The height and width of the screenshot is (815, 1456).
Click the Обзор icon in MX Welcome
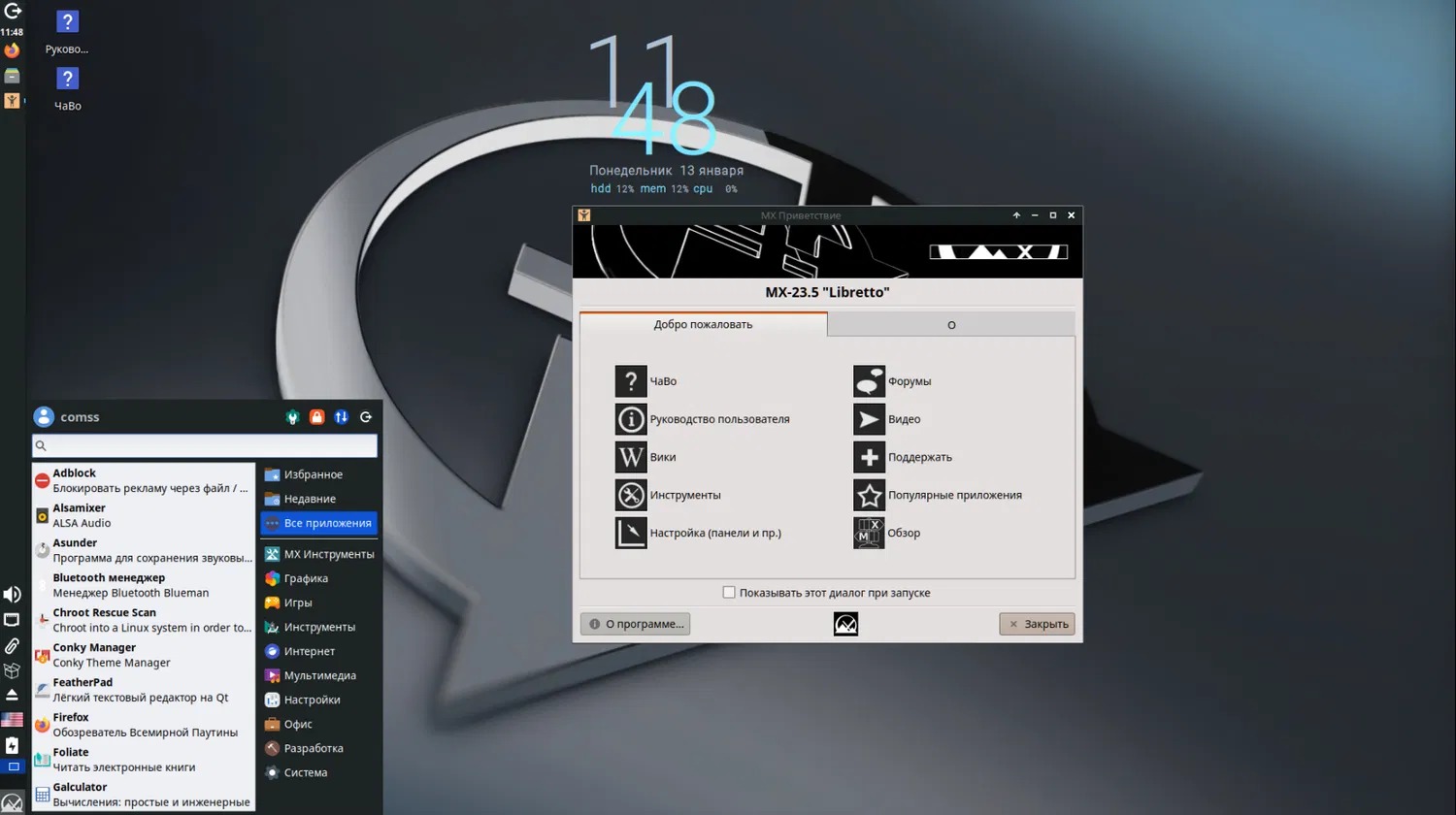869,533
